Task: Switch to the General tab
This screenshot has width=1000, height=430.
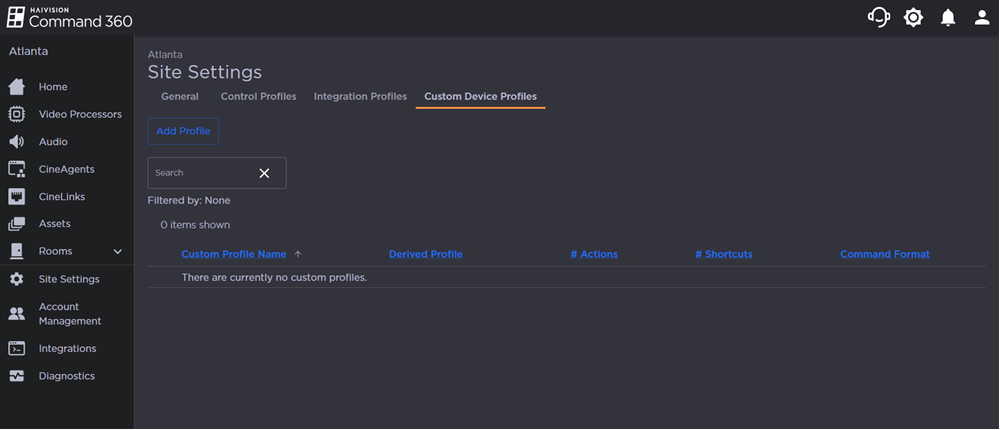Action: pos(180,96)
